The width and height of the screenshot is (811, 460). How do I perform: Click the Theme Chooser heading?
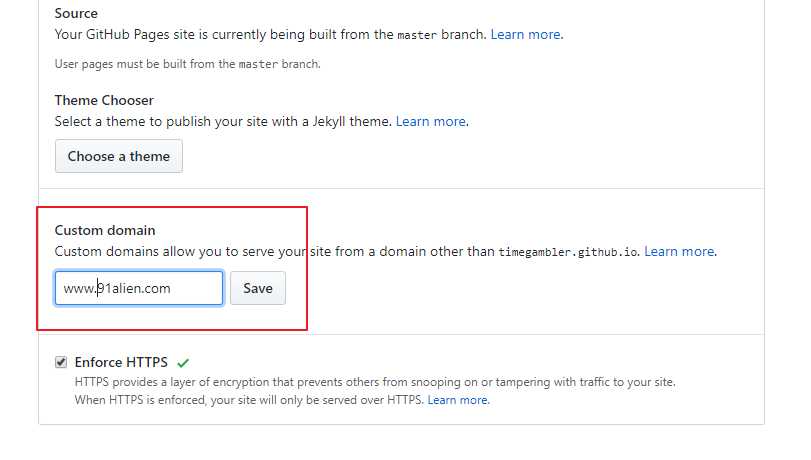[x=104, y=100]
